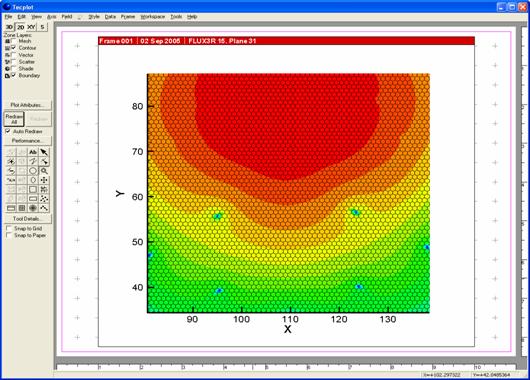
Task: Select the polyline drawing tool
Action: (33, 161)
